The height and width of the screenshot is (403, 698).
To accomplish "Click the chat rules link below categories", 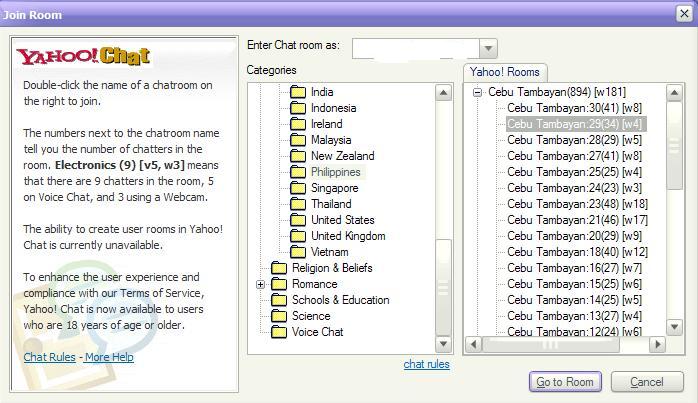I will pyautogui.click(x=426, y=364).
